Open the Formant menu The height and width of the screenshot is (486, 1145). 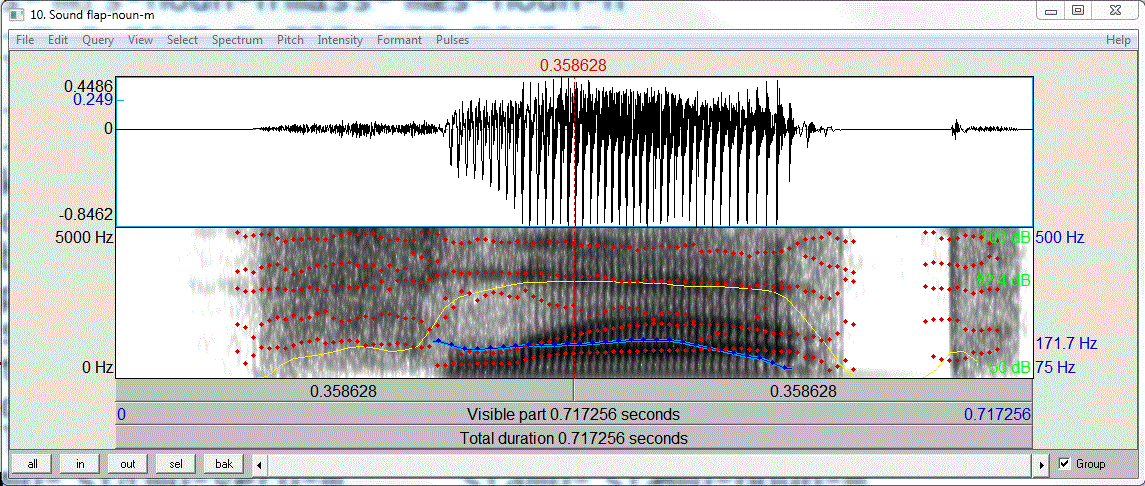click(x=399, y=40)
